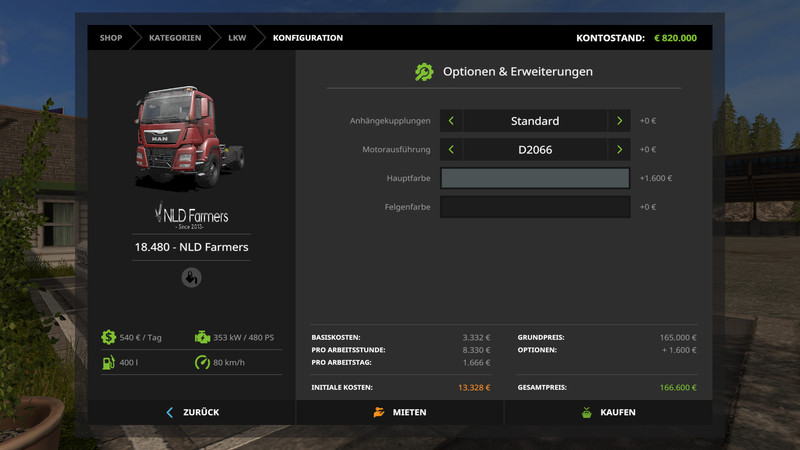Go to SHOP in breadcrumb
The width and height of the screenshot is (800, 450).
point(110,38)
